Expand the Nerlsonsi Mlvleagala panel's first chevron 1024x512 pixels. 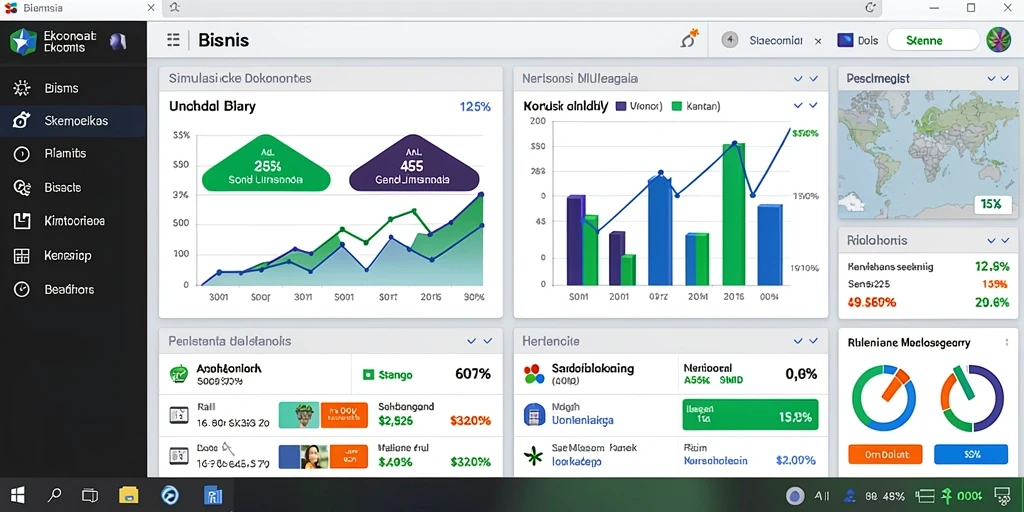coord(798,78)
